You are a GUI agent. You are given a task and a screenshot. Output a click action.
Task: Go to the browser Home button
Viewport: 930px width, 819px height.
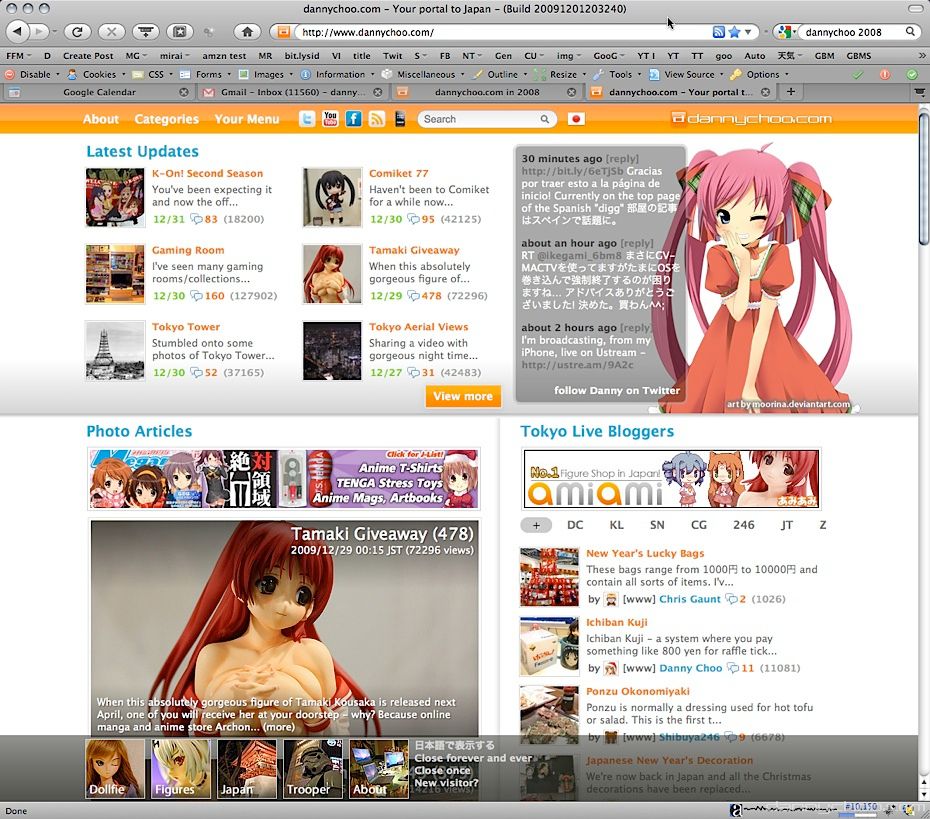click(247, 32)
